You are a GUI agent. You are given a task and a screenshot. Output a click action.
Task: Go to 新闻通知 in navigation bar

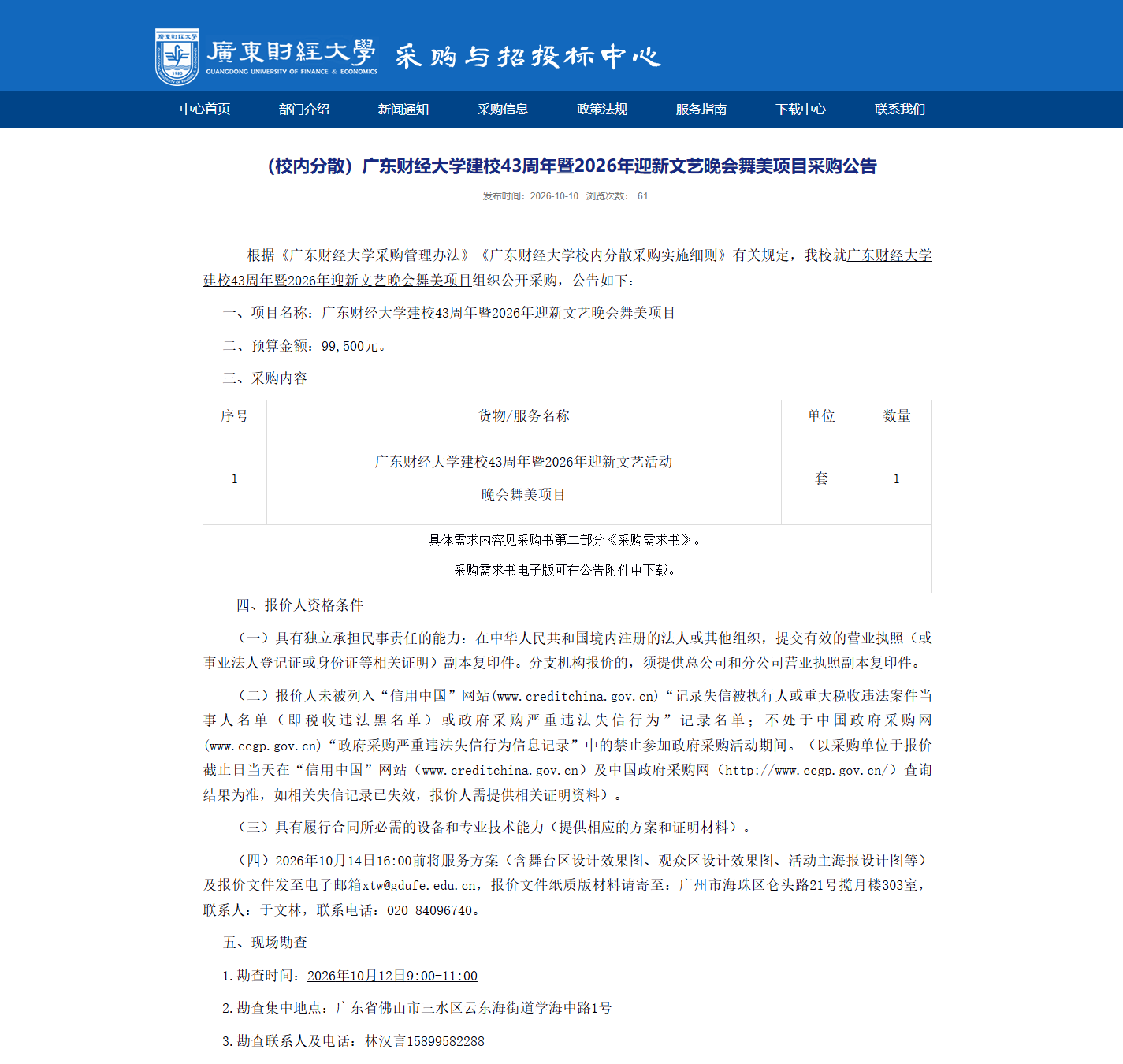403,110
